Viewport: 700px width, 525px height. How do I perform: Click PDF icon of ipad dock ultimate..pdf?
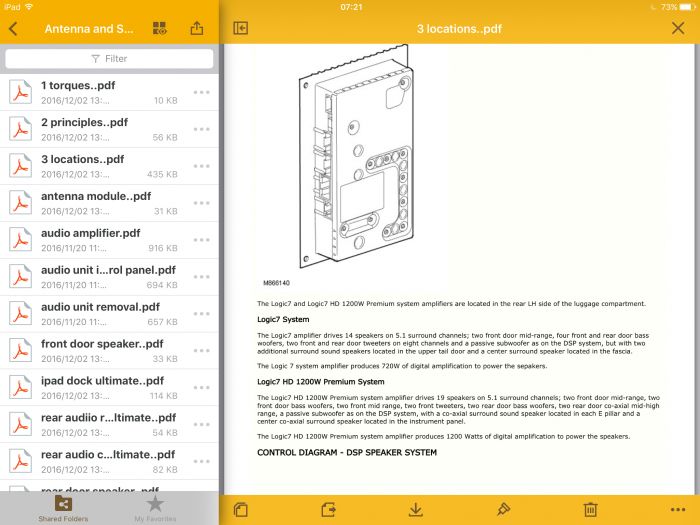point(21,388)
